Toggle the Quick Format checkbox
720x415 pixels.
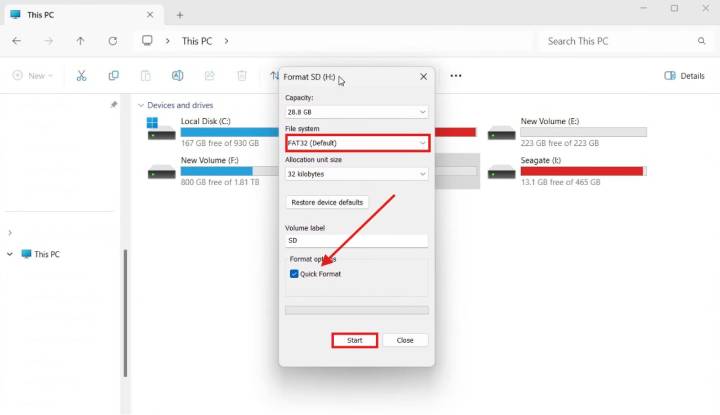point(294,274)
